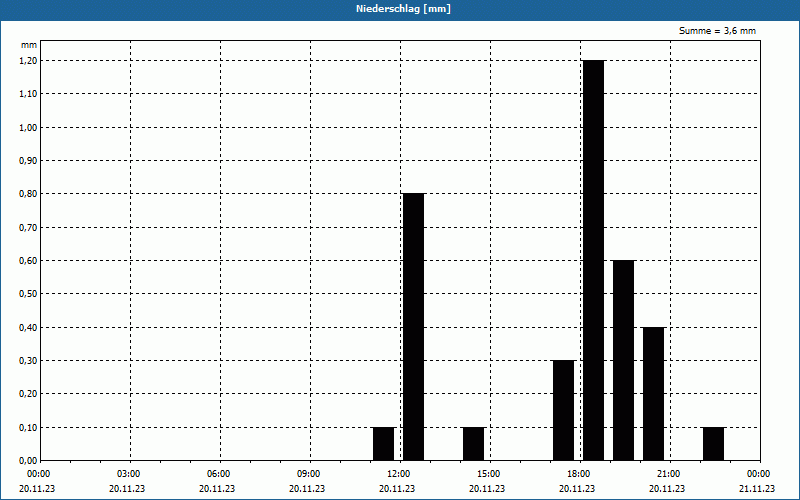The height and width of the screenshot is (500, 800).
Task: Click the 0,10 bar after 21:00
Action: point(713,444)
